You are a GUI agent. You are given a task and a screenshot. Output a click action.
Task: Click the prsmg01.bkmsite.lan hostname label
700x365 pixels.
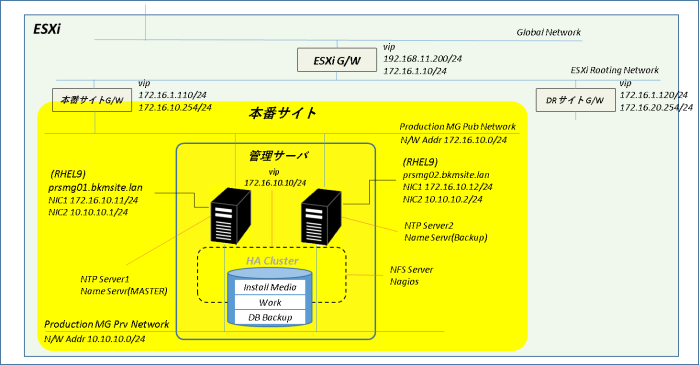click(x=96, y=187)
